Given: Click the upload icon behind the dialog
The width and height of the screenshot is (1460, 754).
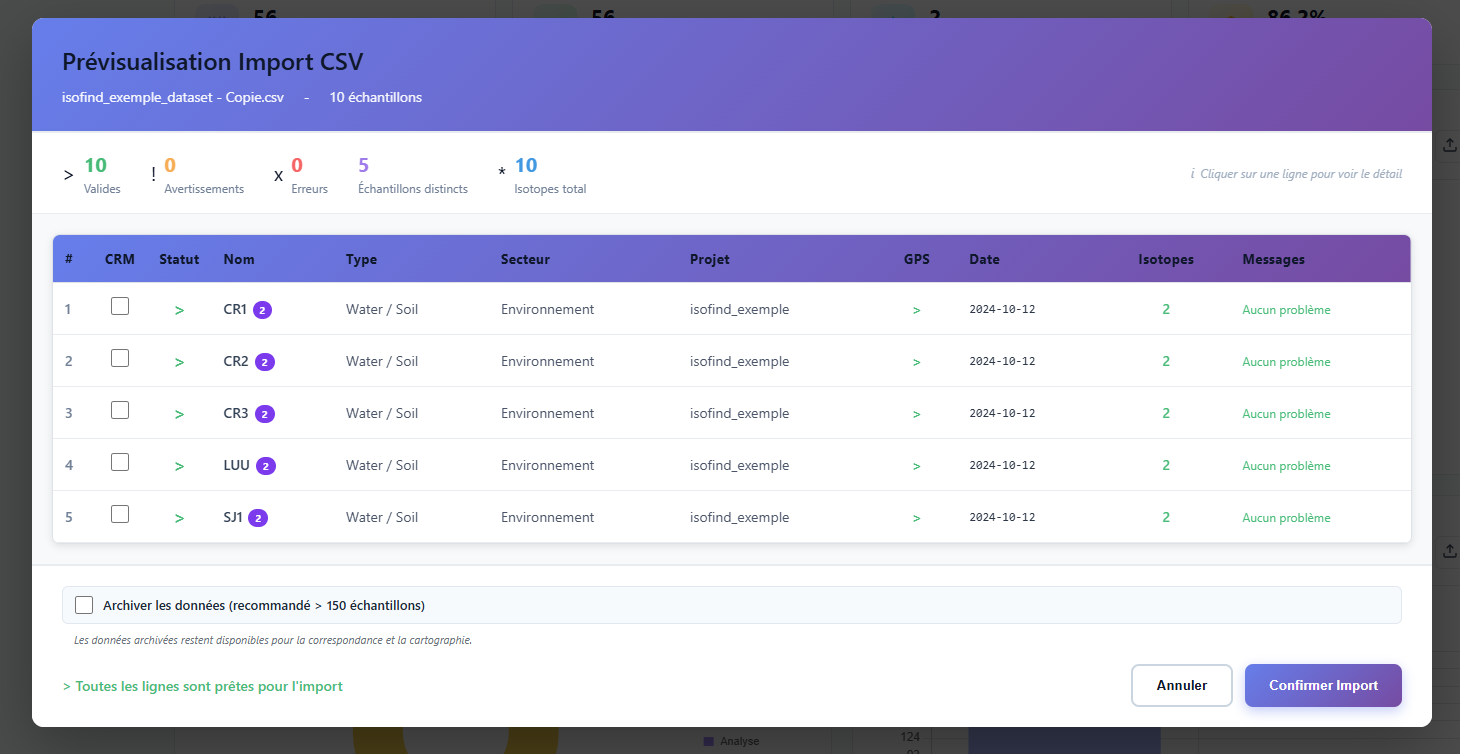Looking at the screenshot, I should (1449, 145).
